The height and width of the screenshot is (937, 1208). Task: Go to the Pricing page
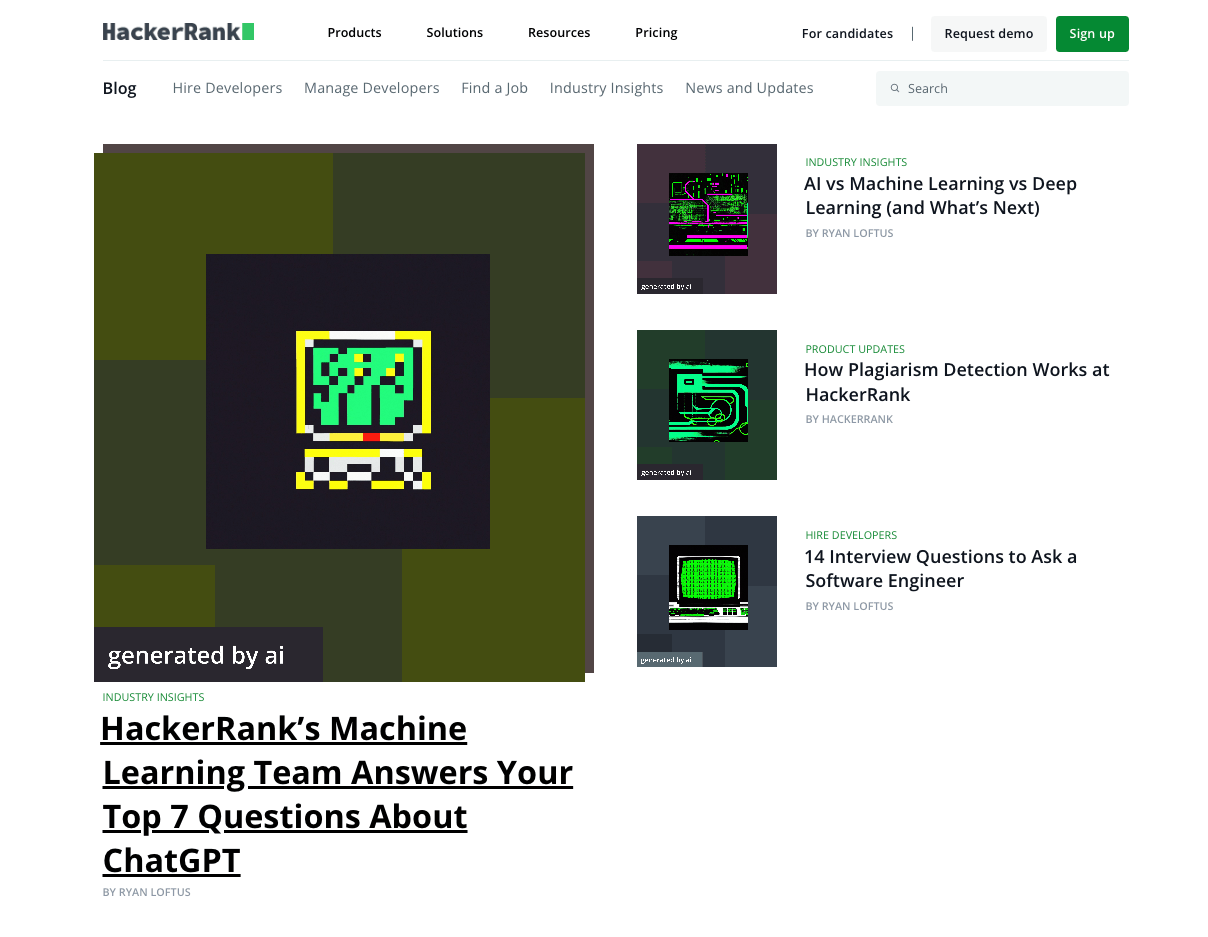656,32
